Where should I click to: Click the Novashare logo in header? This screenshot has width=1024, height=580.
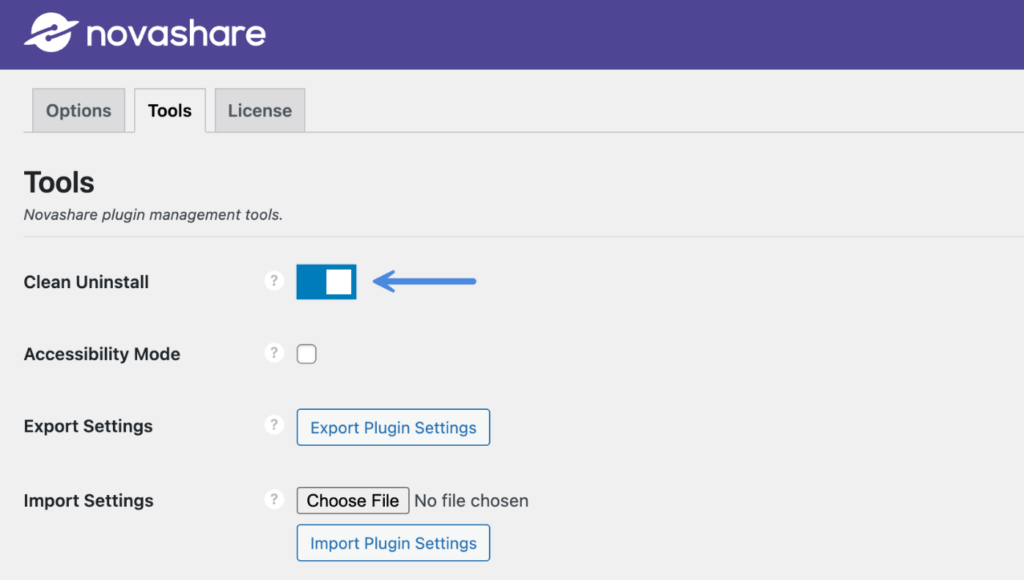pos(145,33)
